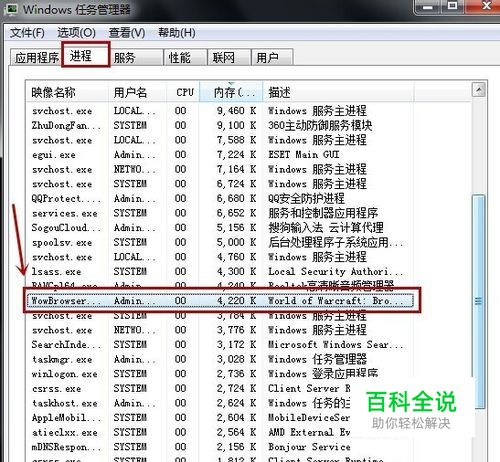Click description 360主动防御服务模块
Screen dimensions: 500x462
[320, 125]
